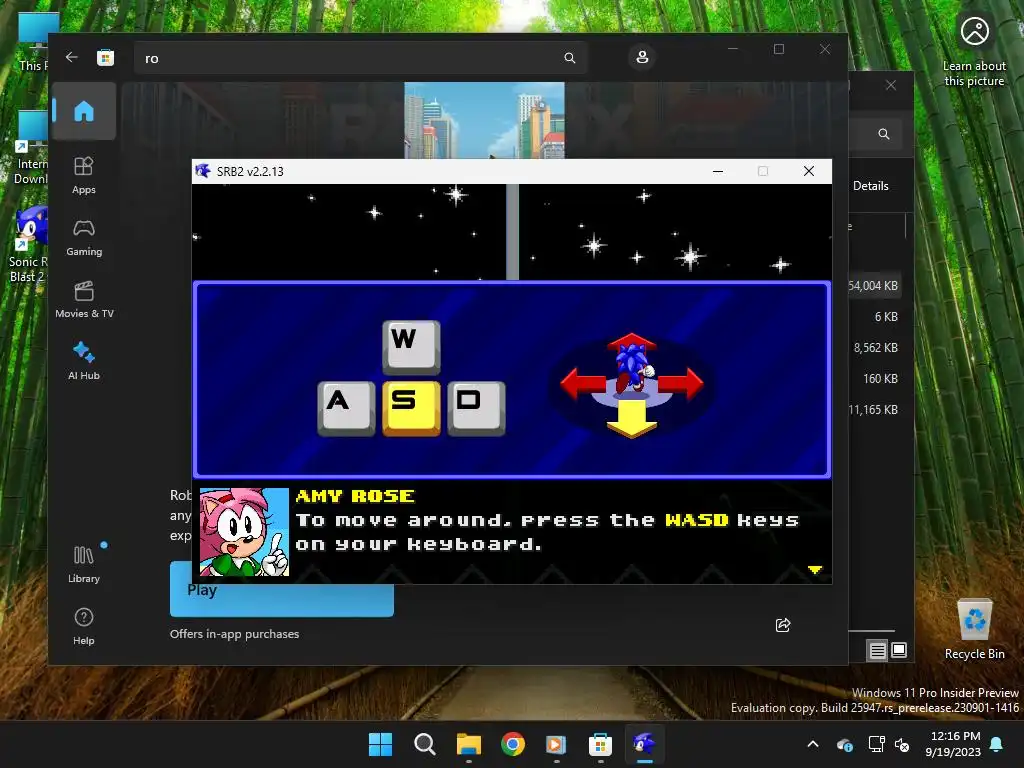
Task: Click the yellow dialog advance arrow
Action: point(814,569)
